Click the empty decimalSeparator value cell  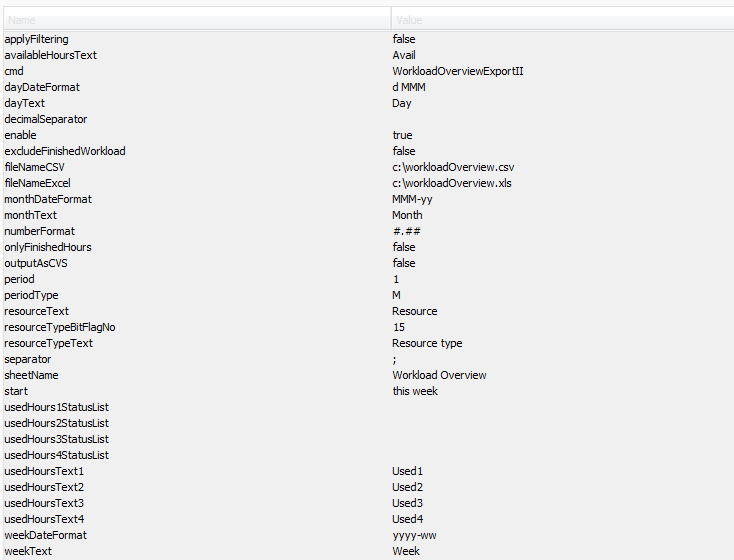tap(560, 119)
